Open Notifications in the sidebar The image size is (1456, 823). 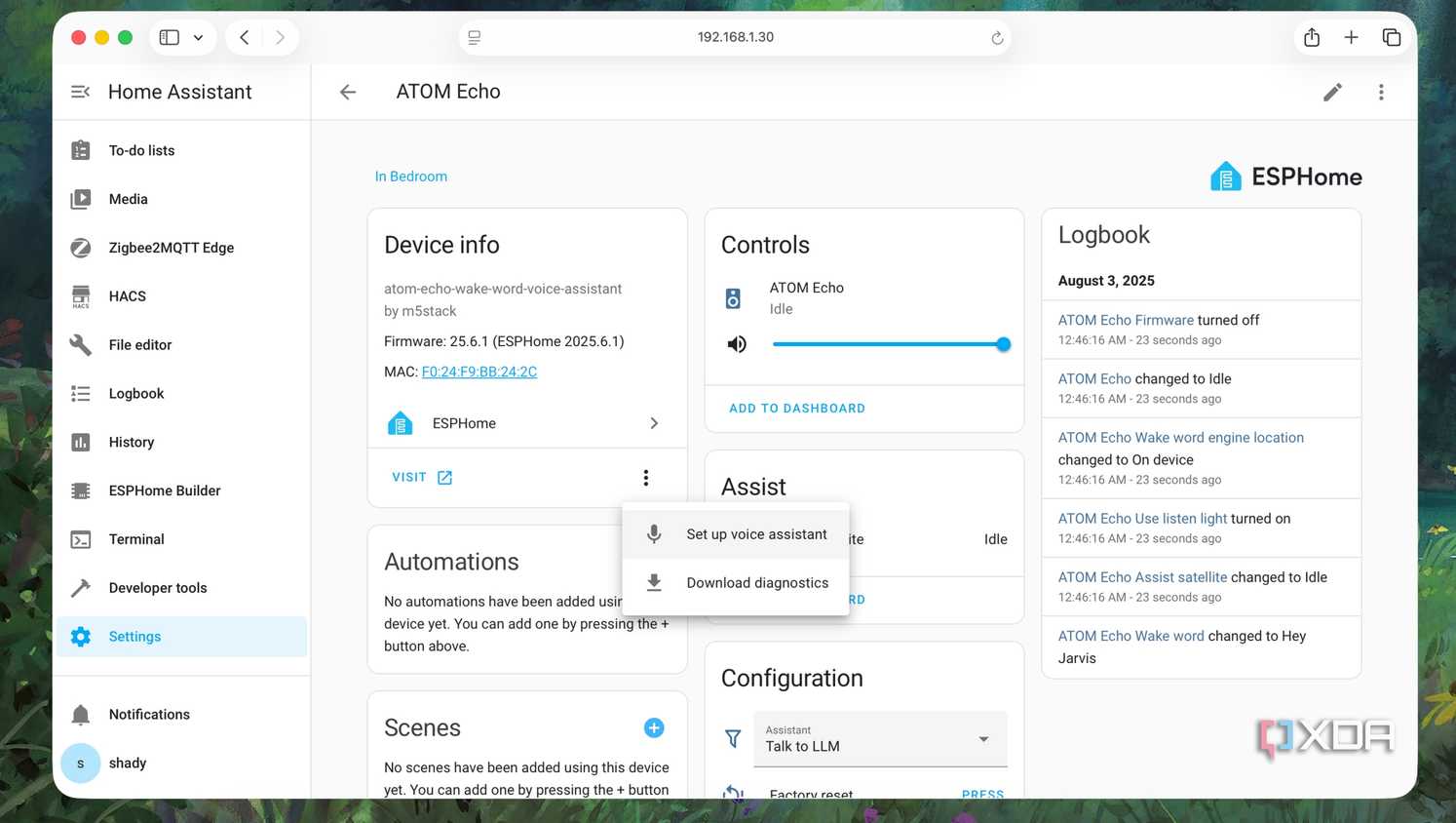(x=181, y=715)
